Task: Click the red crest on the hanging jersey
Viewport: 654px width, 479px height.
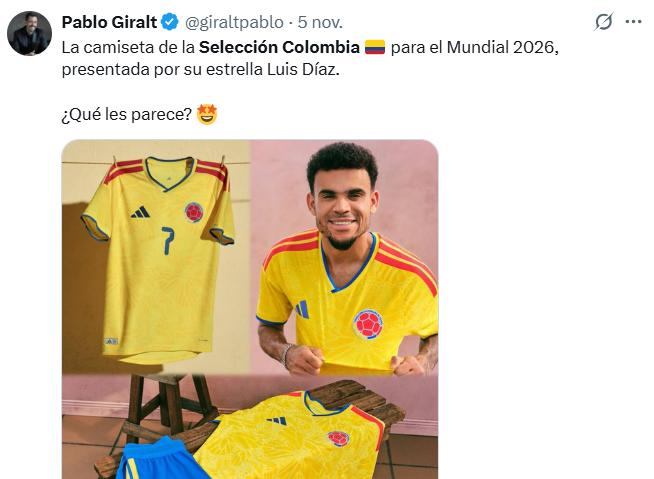Action: point(194,212)
